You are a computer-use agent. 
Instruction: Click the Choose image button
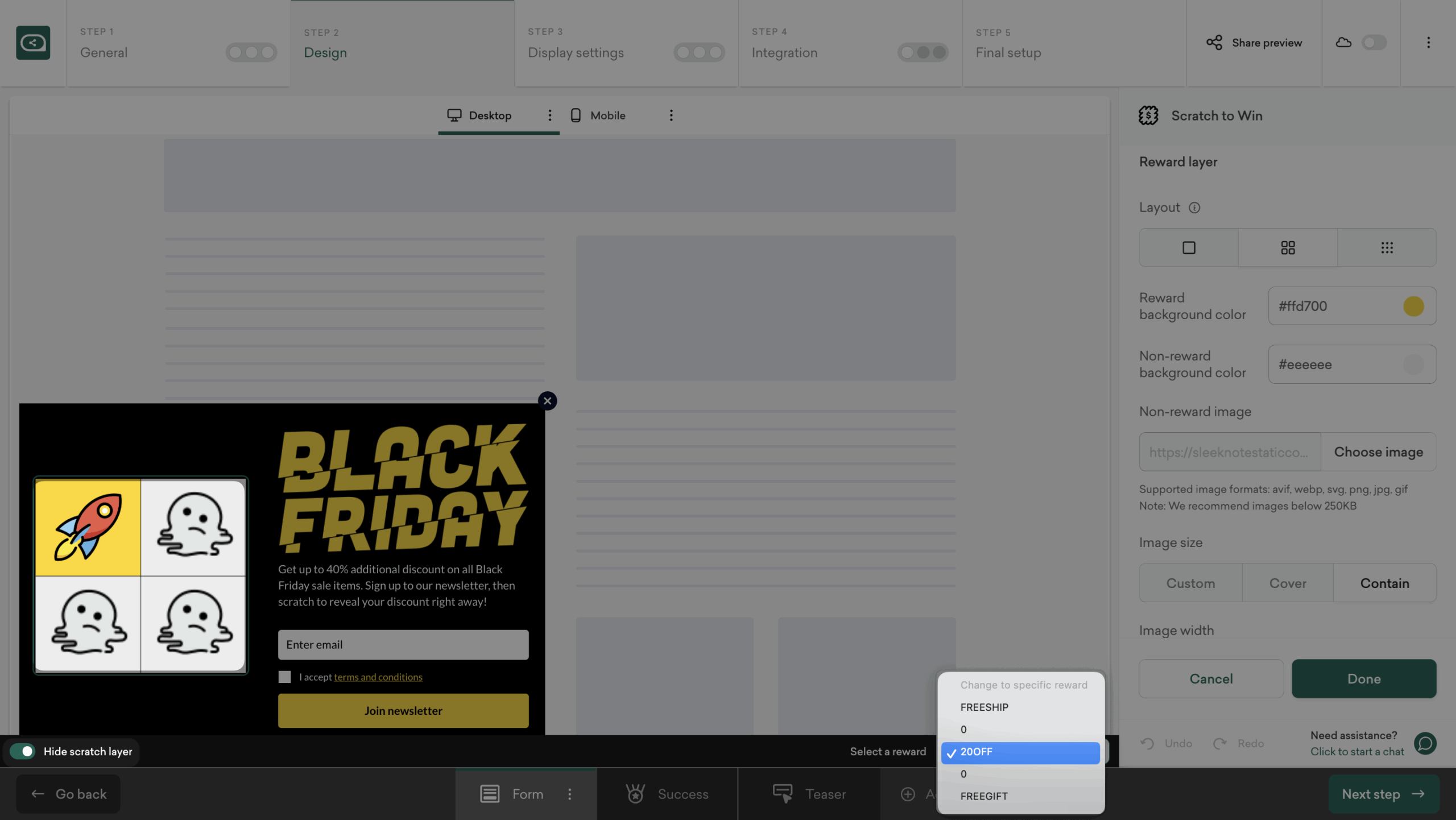pos(1378,452)
